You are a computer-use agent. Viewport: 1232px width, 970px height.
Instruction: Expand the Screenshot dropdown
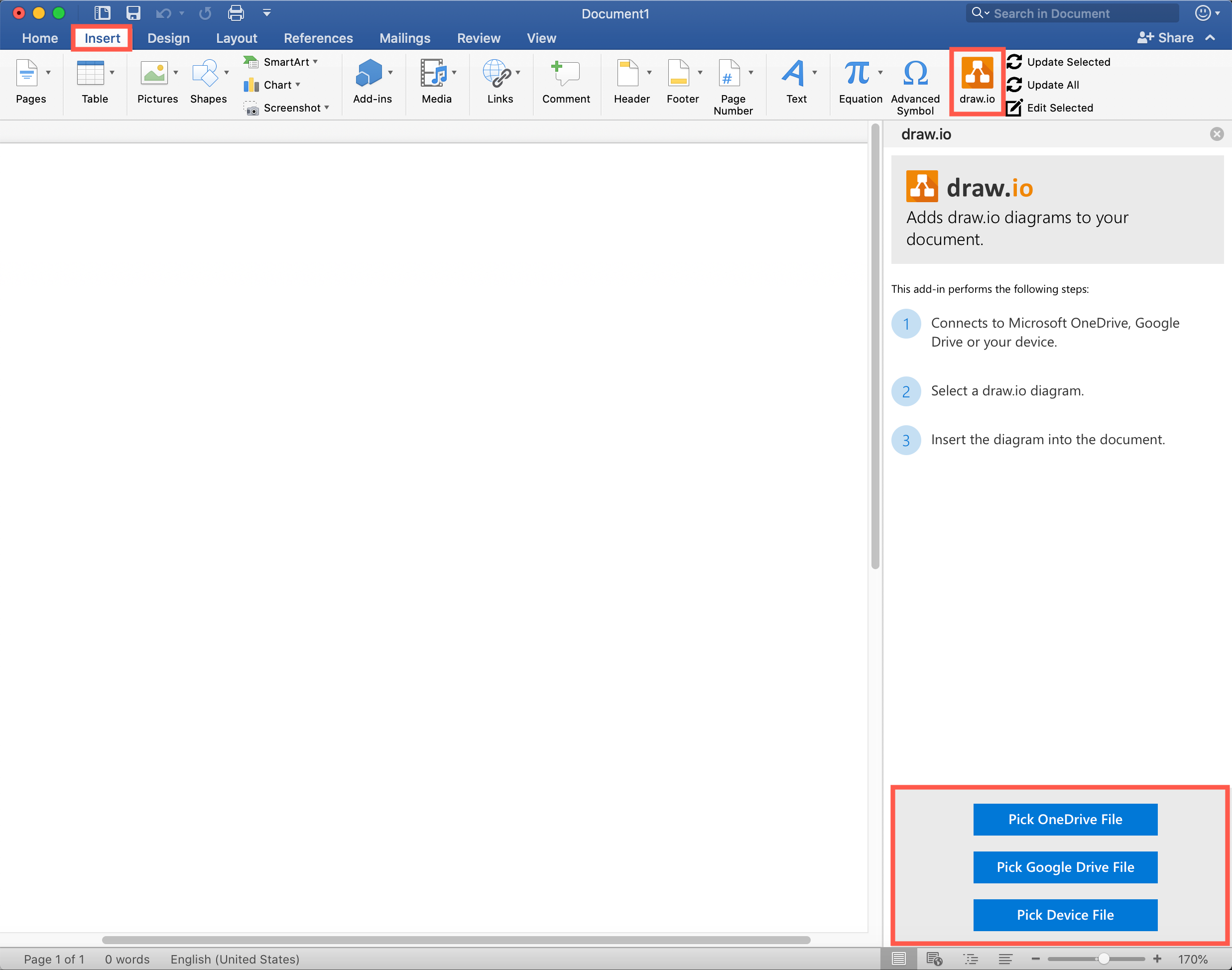tap(327, 108)
